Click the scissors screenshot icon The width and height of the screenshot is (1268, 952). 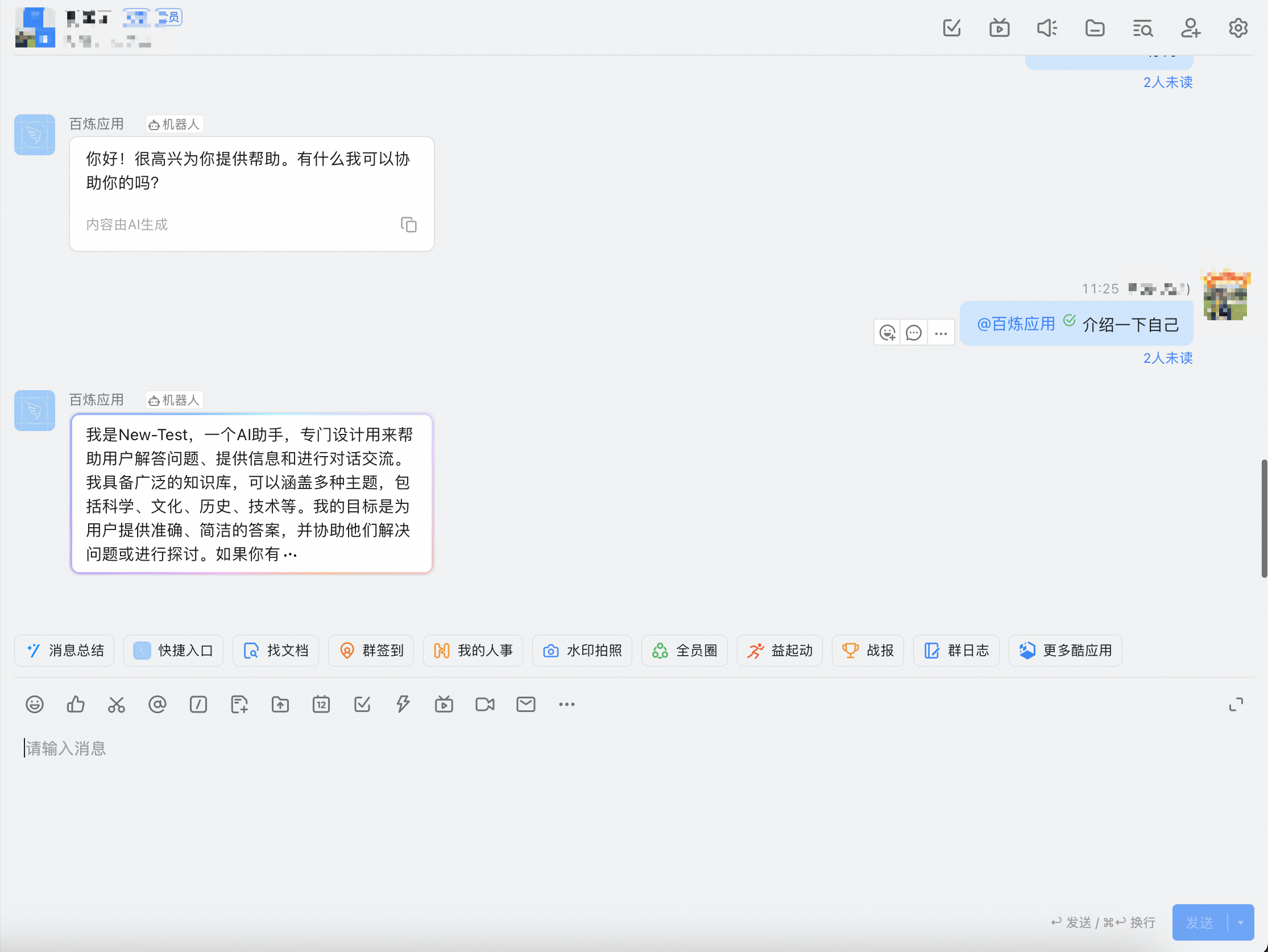tap(117, 704)
